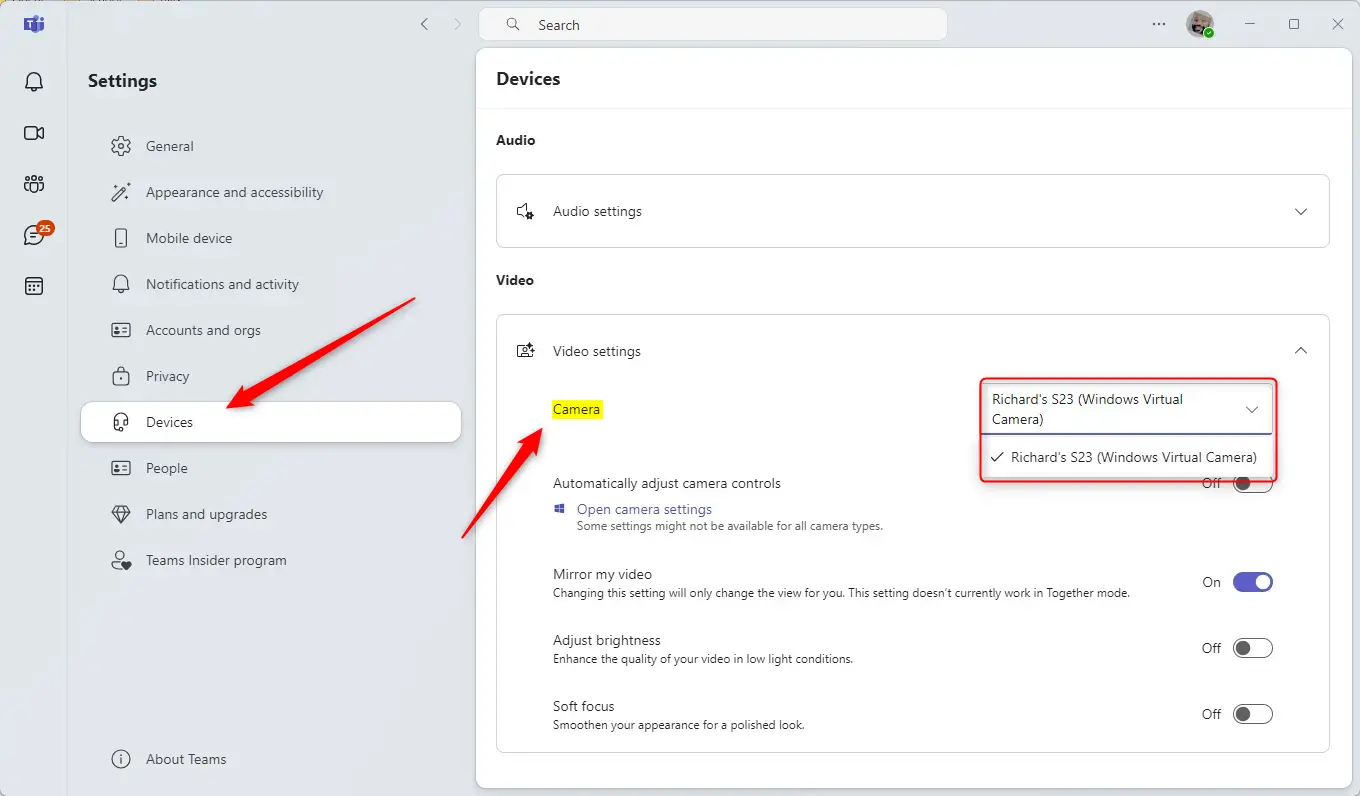Turn off Mirror my video toggle

pos(1252,582)
